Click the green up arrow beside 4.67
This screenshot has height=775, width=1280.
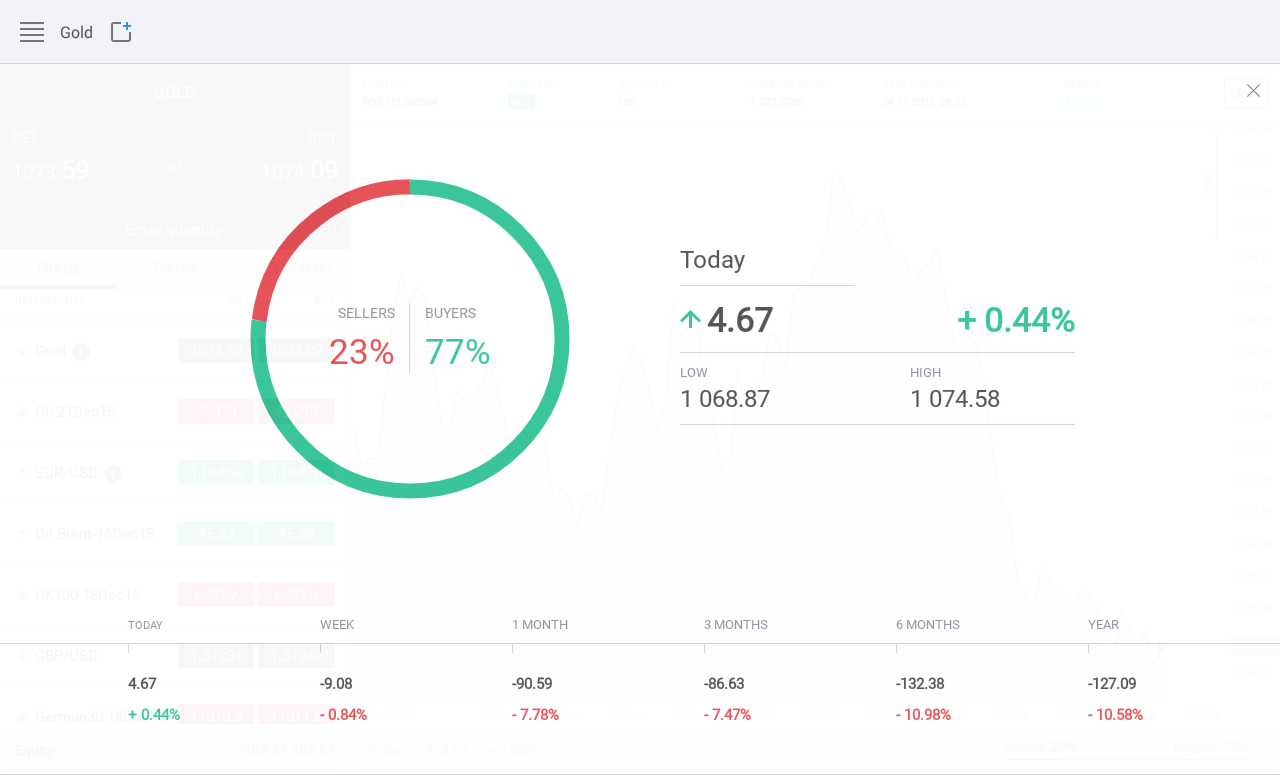coord(690,320)
